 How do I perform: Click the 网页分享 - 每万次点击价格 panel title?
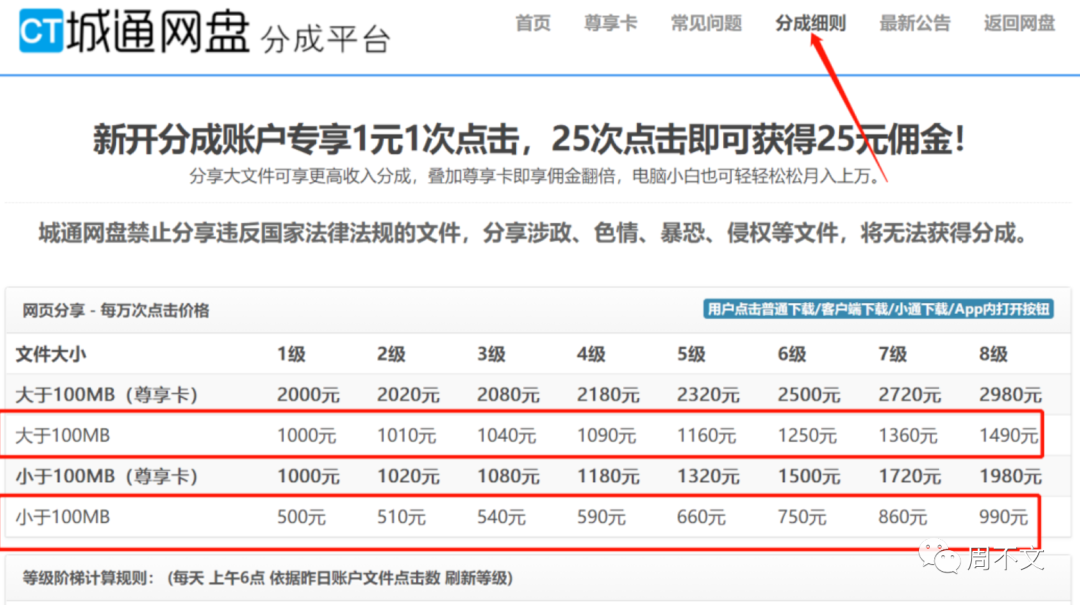[x=116, y=311]
